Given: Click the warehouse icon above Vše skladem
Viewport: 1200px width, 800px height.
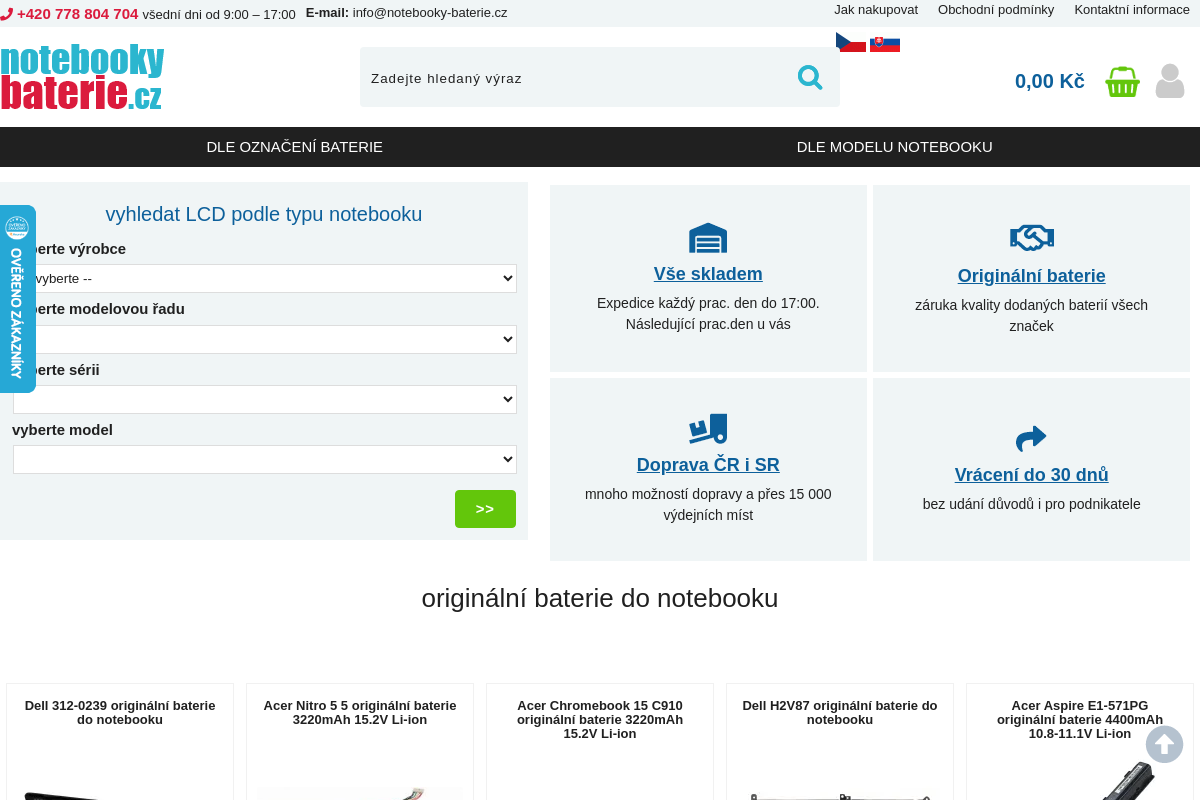Looking at the screenshot, I should coord(708,238).
